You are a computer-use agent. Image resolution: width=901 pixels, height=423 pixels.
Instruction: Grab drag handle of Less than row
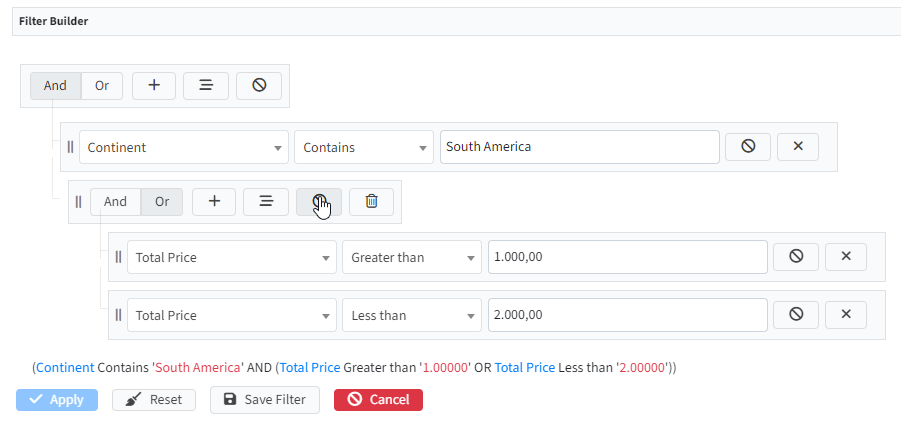click(118, 315)
